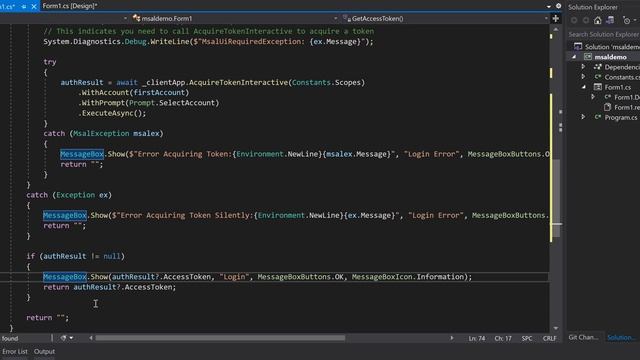Viewport: 640px width, 360px height.
Task: Click the vertical scrollbar down arrow
Action: 556,328
